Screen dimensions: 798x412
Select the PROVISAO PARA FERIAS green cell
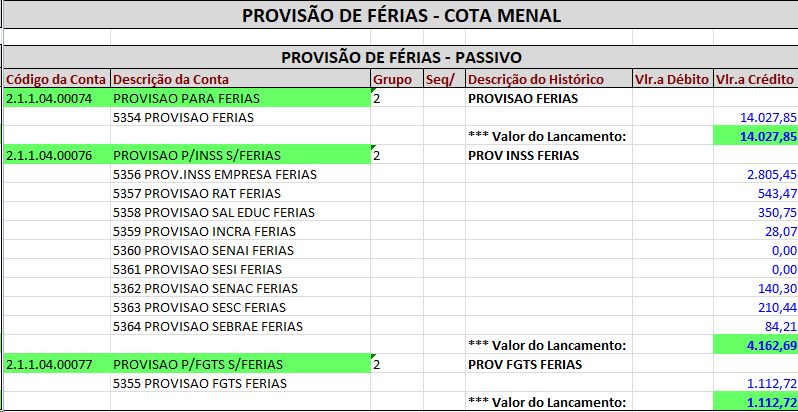(240, 98)
